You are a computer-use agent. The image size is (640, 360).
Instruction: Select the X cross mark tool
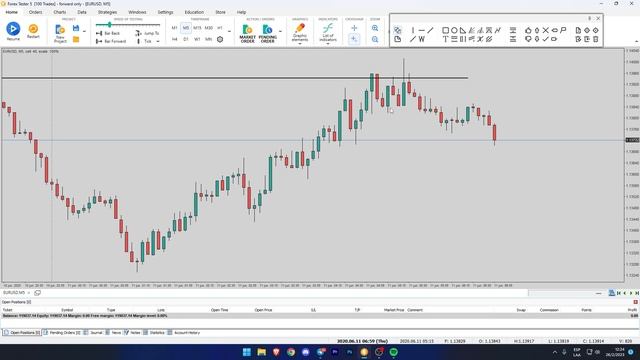click(x=545, y=30)
